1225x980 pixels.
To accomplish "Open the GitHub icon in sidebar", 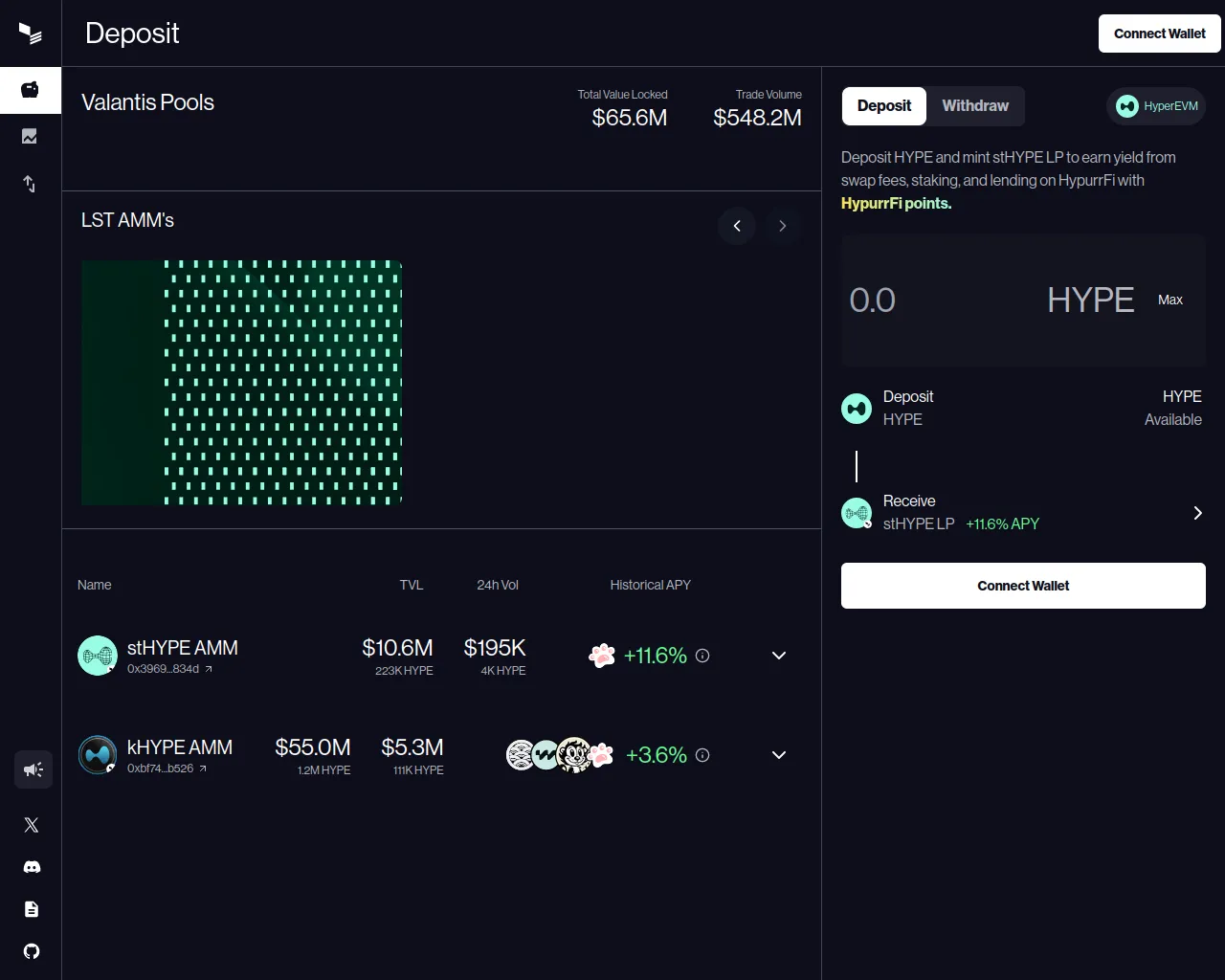I will coord(32,951).
